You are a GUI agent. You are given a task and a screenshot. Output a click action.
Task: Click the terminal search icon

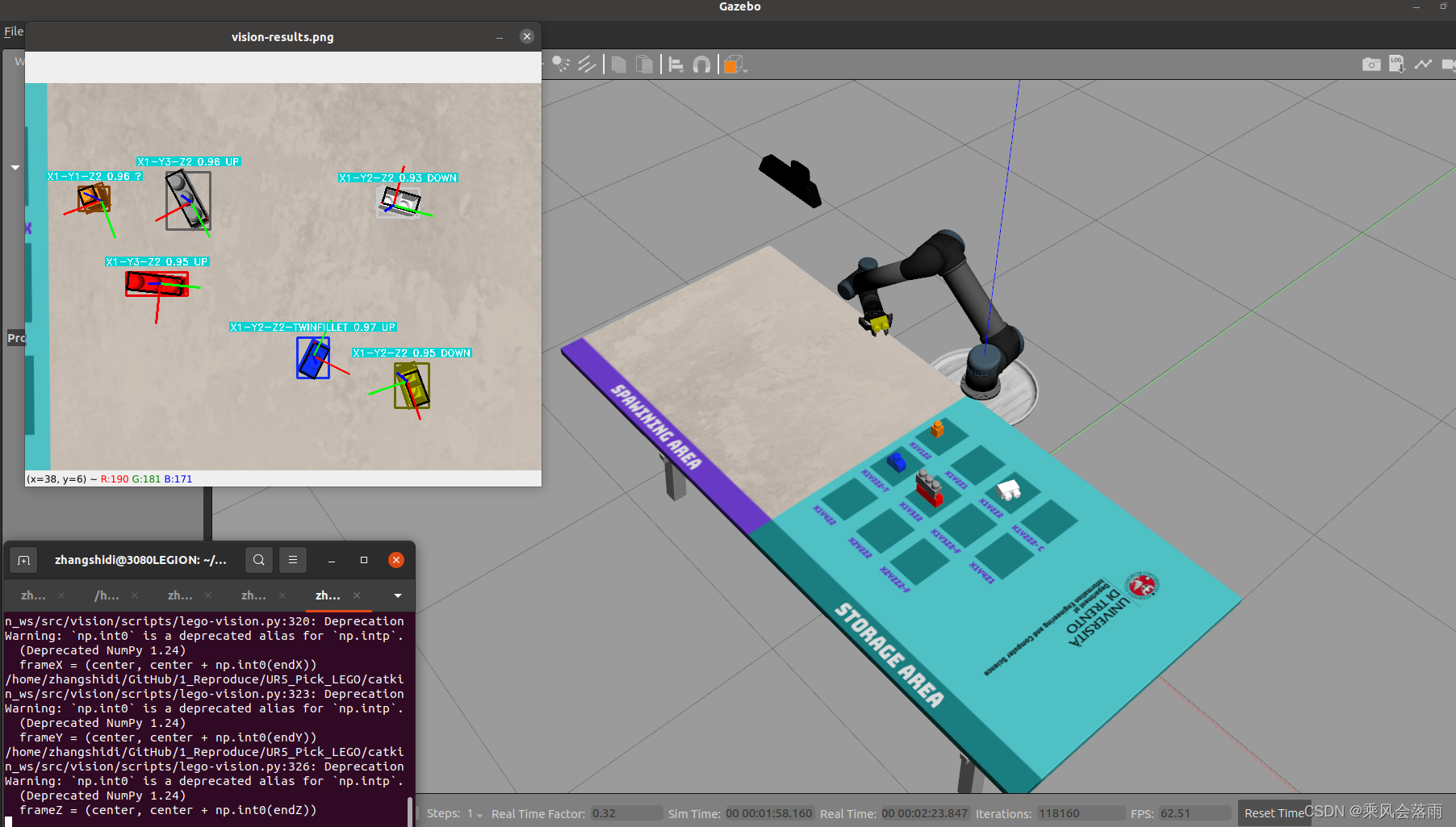click(258, 560)
